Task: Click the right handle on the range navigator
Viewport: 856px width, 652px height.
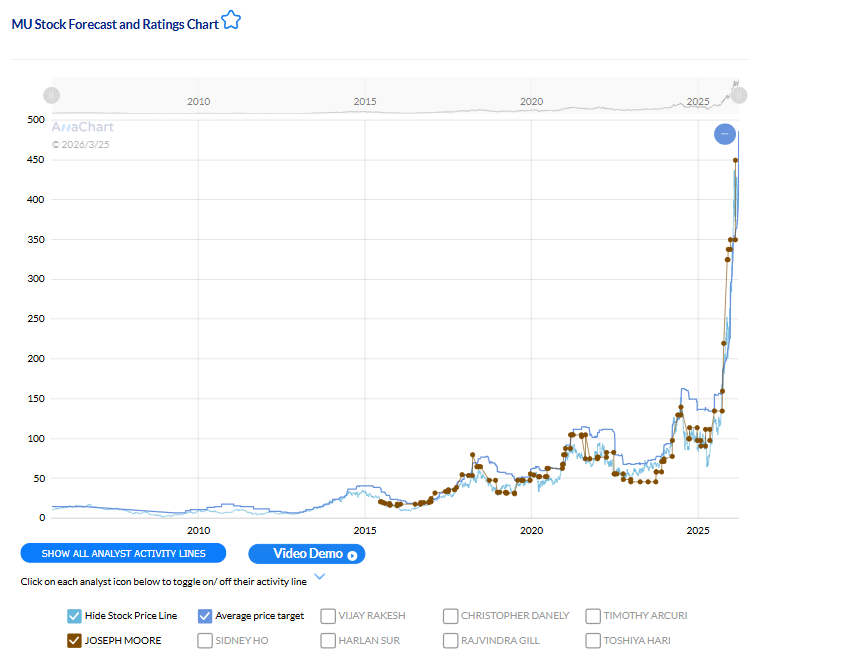Action: point(738,94)
